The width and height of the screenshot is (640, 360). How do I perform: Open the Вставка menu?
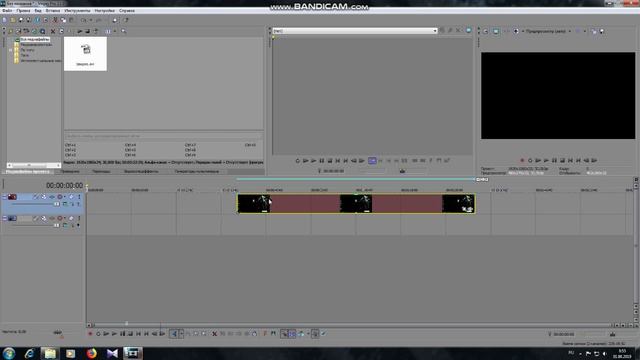tap(53, 11)
